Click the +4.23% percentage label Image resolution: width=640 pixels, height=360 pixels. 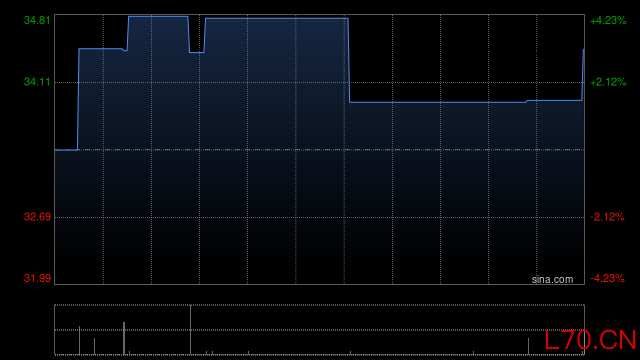[608, 20]
